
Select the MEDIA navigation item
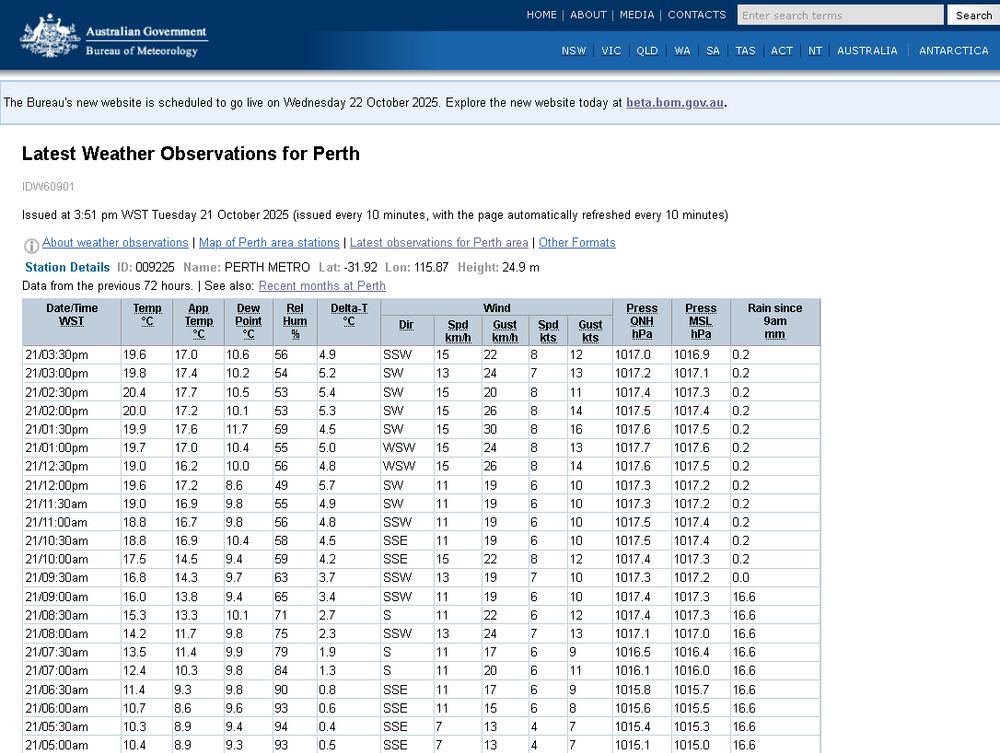point(637,15)
